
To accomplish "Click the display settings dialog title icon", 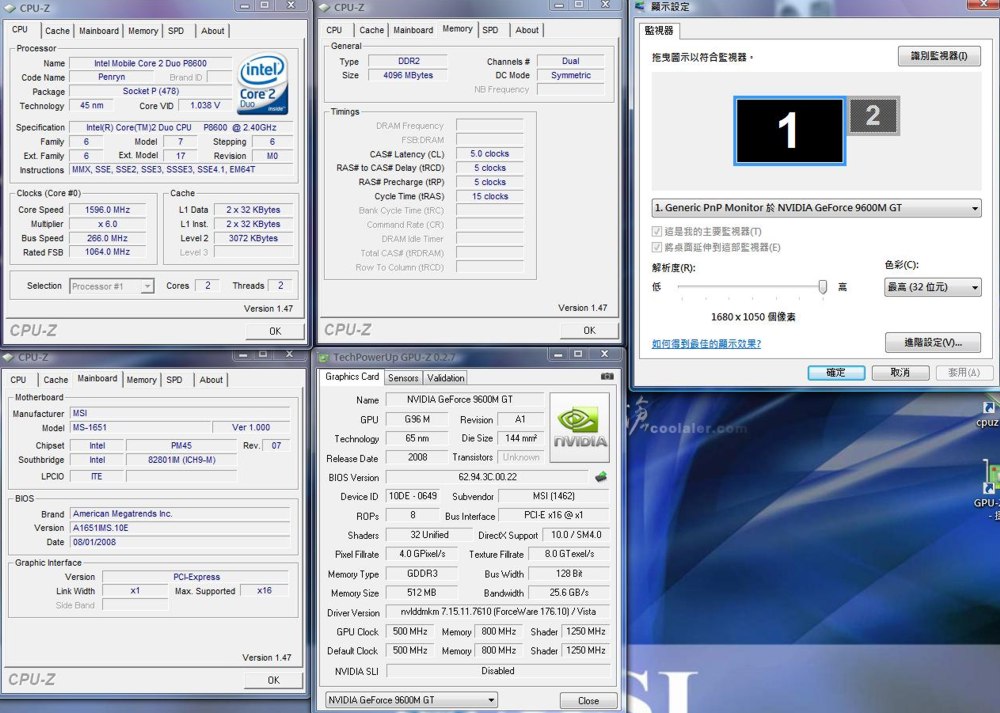I will pos(640,6).
